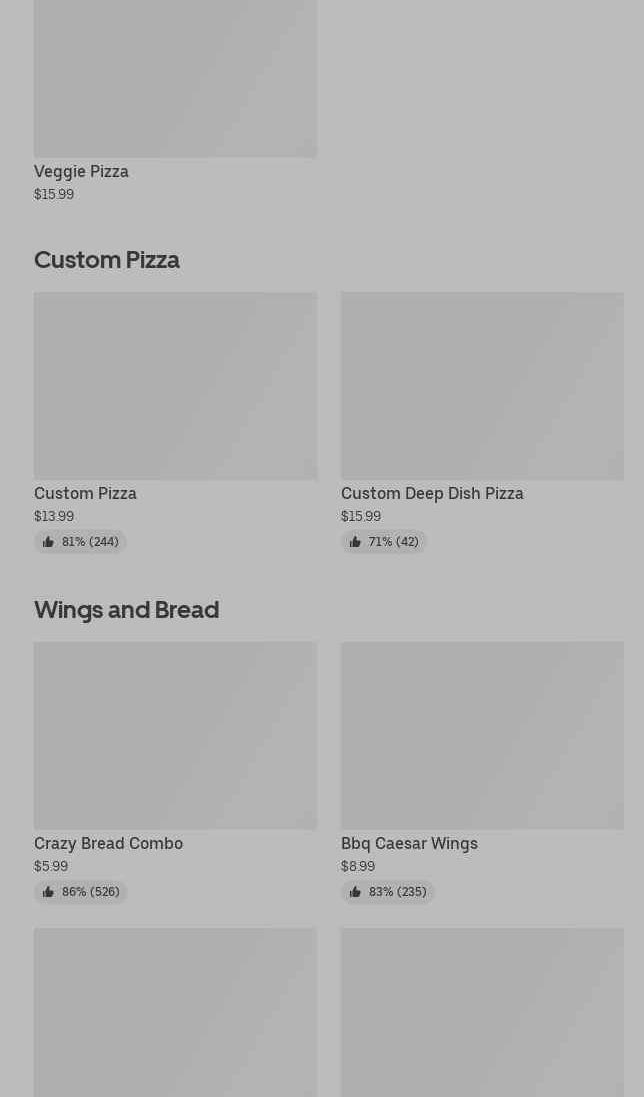Select the Custom Pizza item image
The width and height of the screenshot is (644, 1097).
[x=175, y=385]
